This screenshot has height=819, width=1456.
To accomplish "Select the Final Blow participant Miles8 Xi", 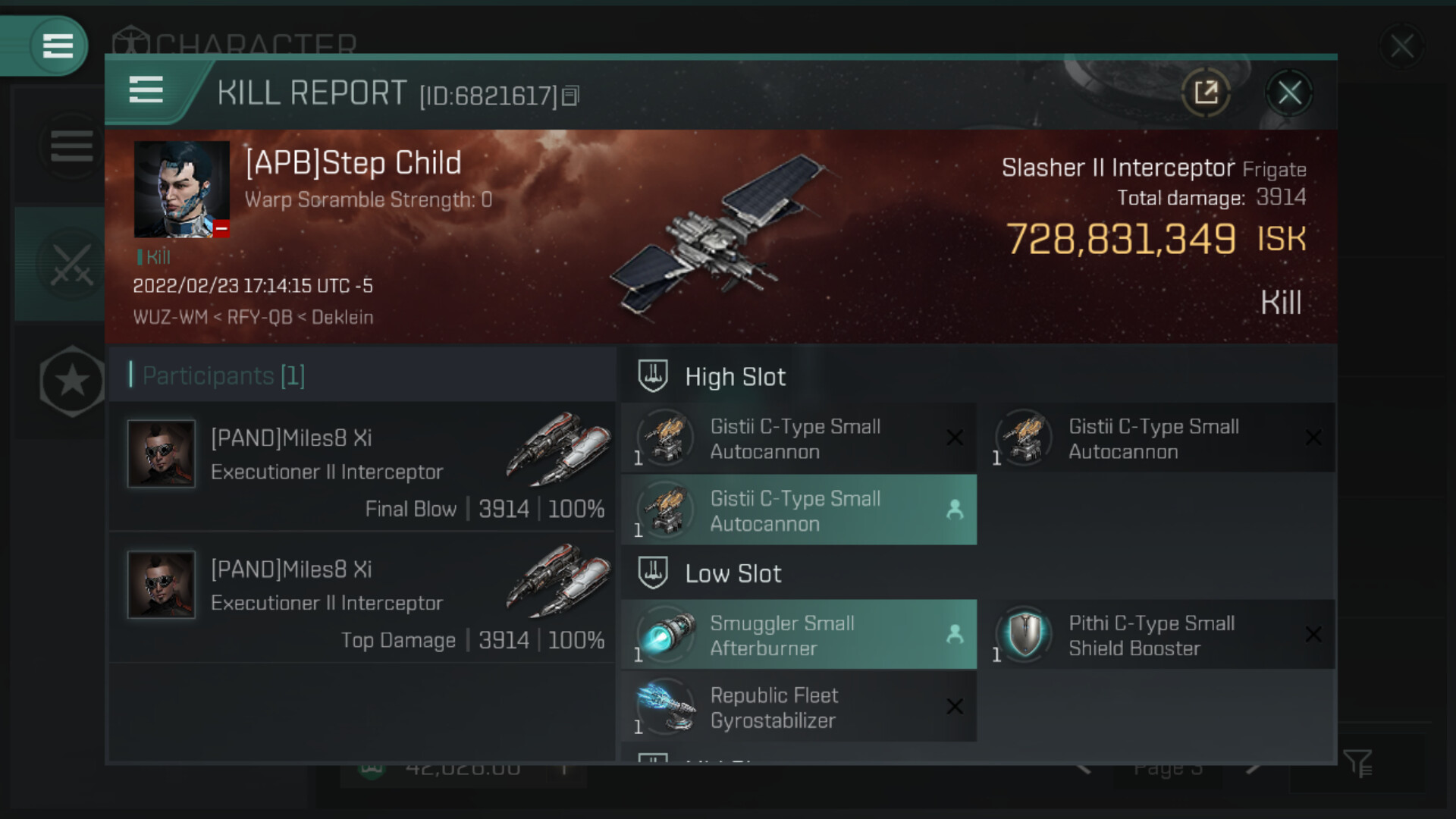I will (362, 466).
